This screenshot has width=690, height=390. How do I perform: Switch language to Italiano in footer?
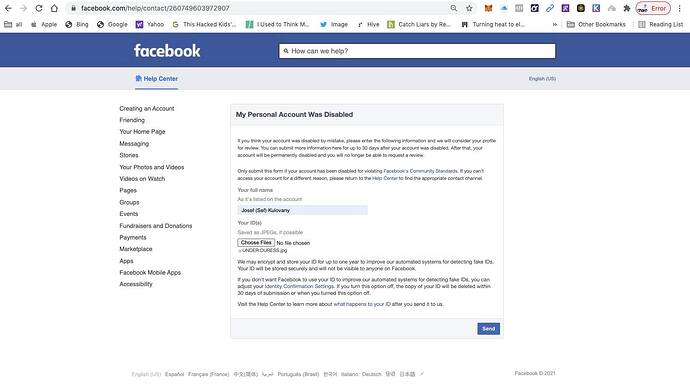point(349,374)
